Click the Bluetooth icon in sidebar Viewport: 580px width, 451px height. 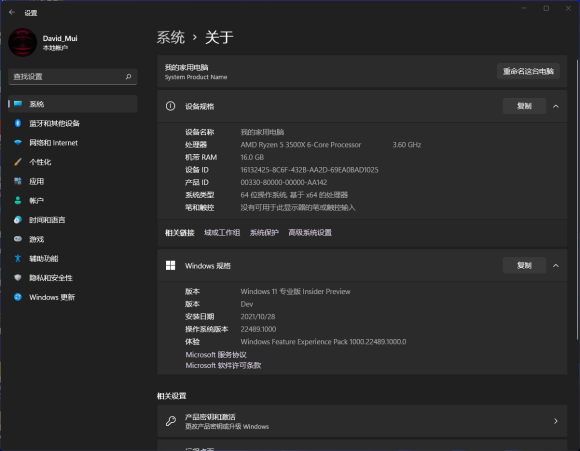pos(18,123)
